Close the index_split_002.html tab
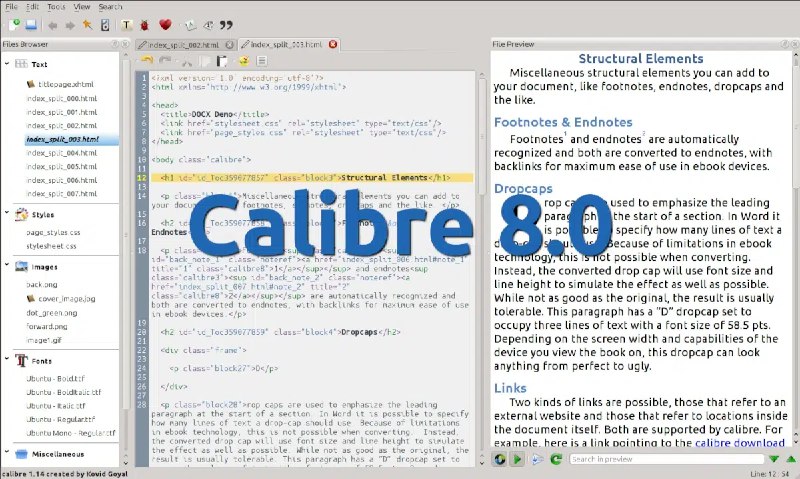 tap(230, 44)
